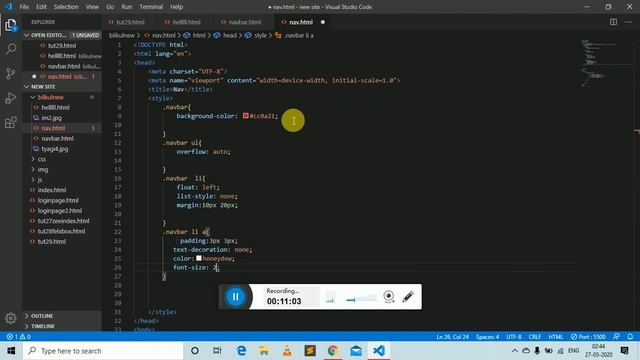Viewport: 640px width, 360px height.
Task: Click errors and warnings status indicator
Action: 19,337
